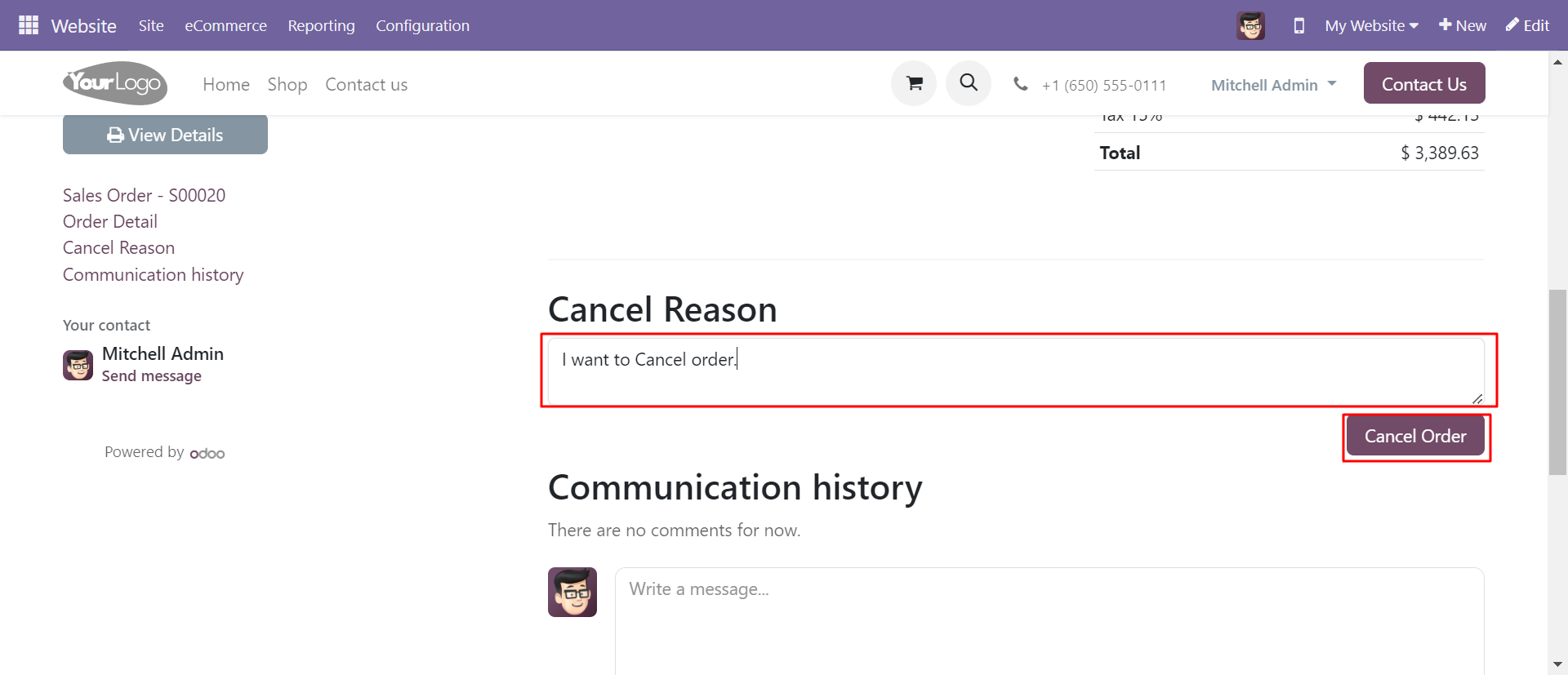The height and width of the screenshot is (675, 1568).
Task: Click the YourLogo website logo
Action: coord(115,83)
